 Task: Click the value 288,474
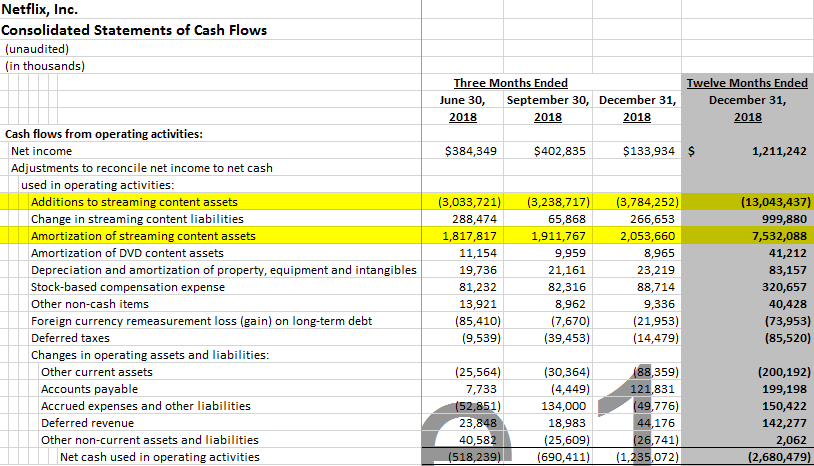[474, 219]
